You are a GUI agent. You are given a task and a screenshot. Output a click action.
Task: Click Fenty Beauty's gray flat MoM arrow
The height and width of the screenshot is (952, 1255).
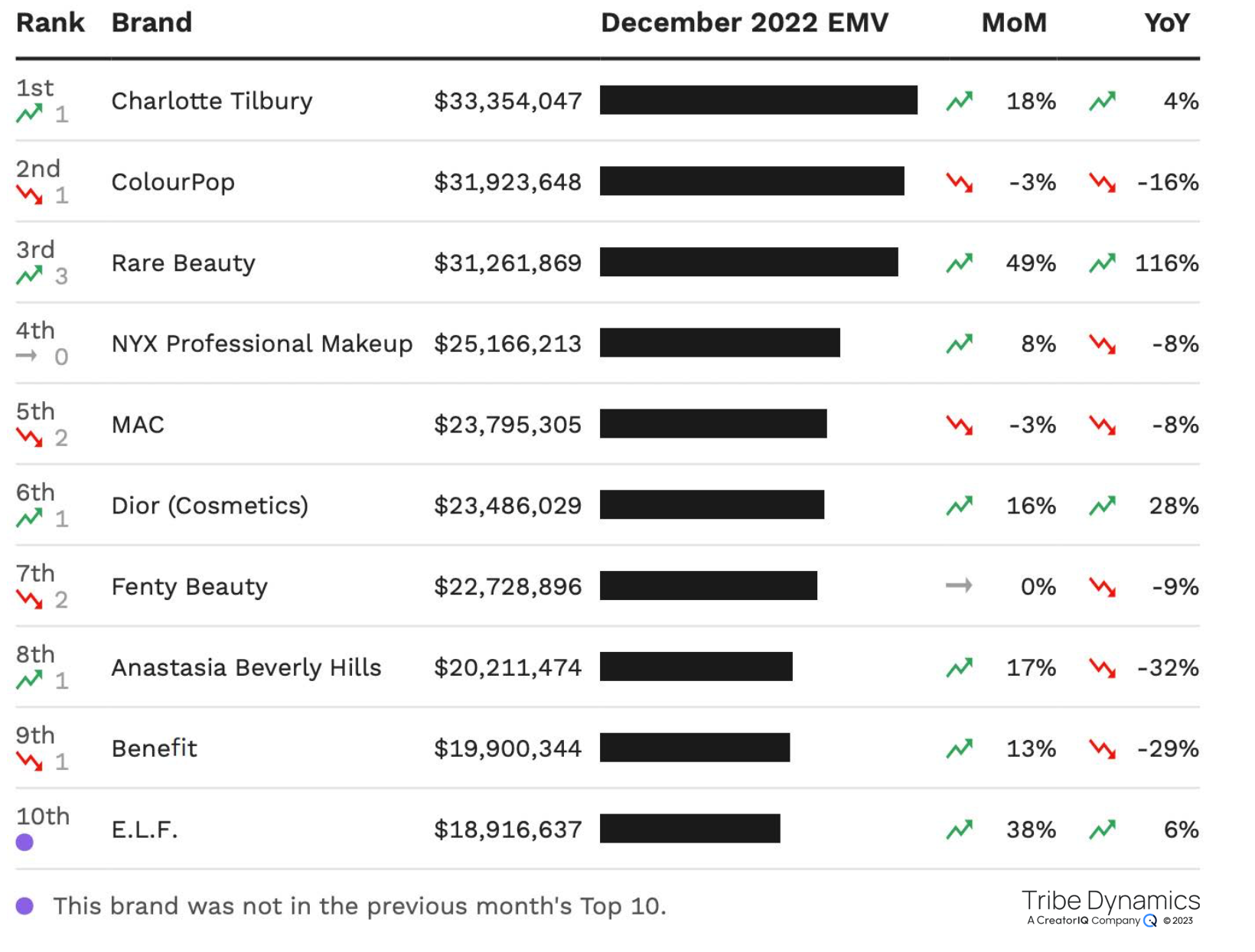[x=959, y=586]
